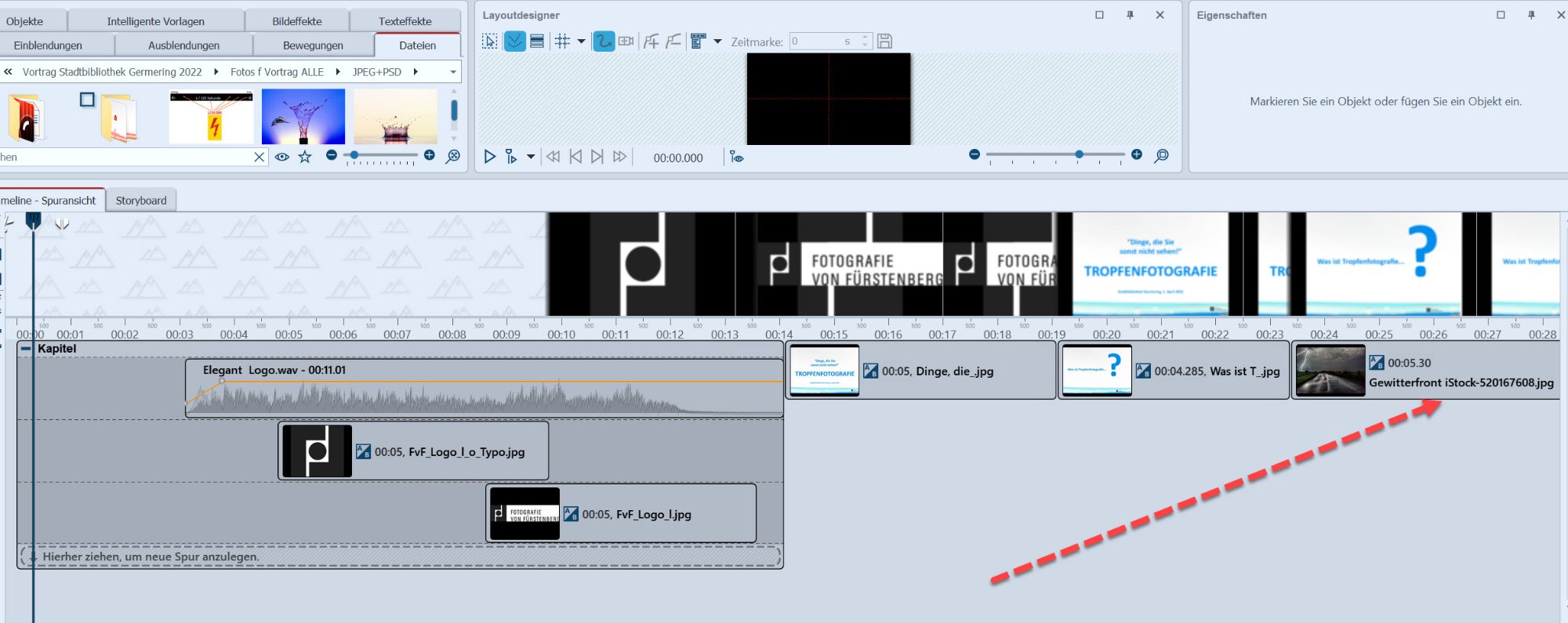Select the Gewitterfront iStock image clip
The image size is (1568, 623).
(x=1425, y=372)
